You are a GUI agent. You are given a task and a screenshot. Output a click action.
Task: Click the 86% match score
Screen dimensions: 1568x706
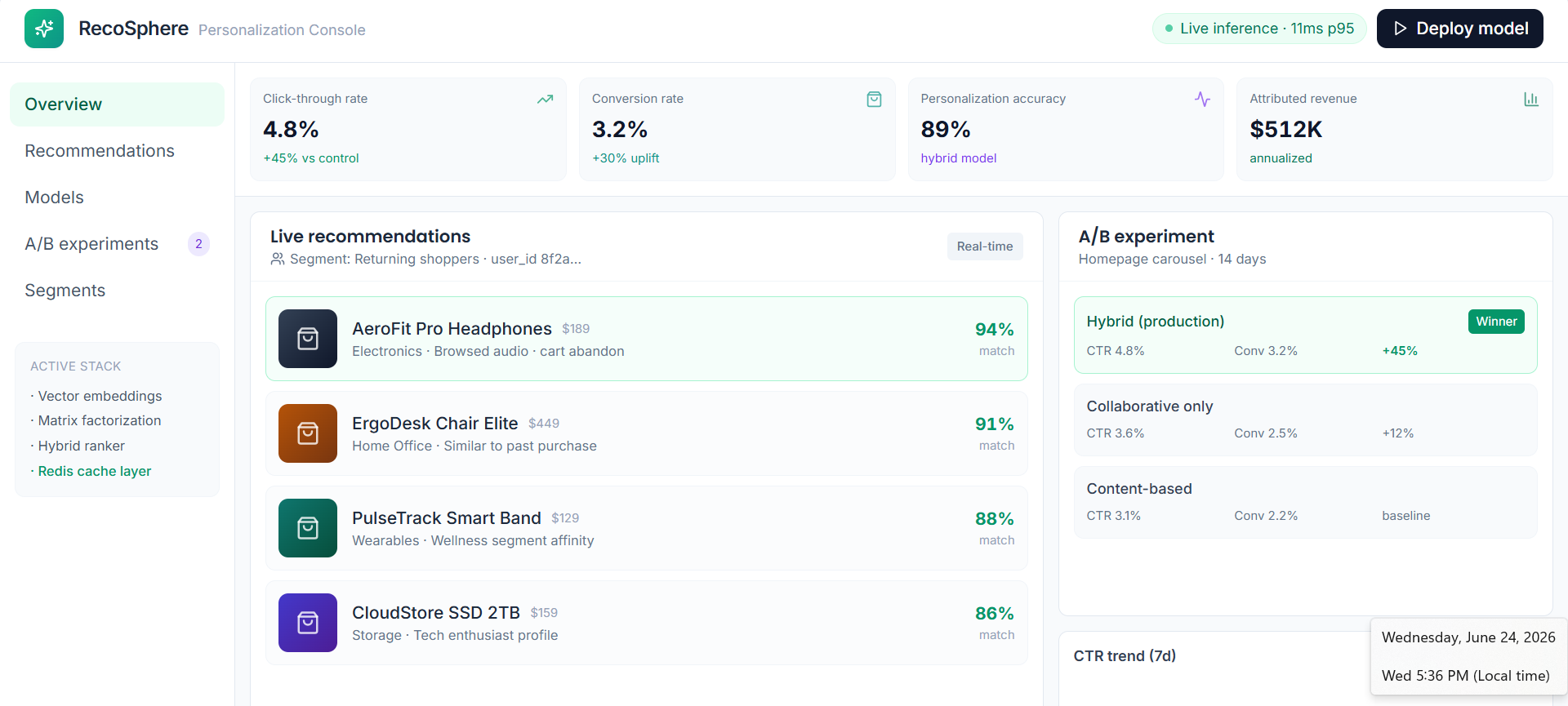pyautogui.click(x=994, y=614)
